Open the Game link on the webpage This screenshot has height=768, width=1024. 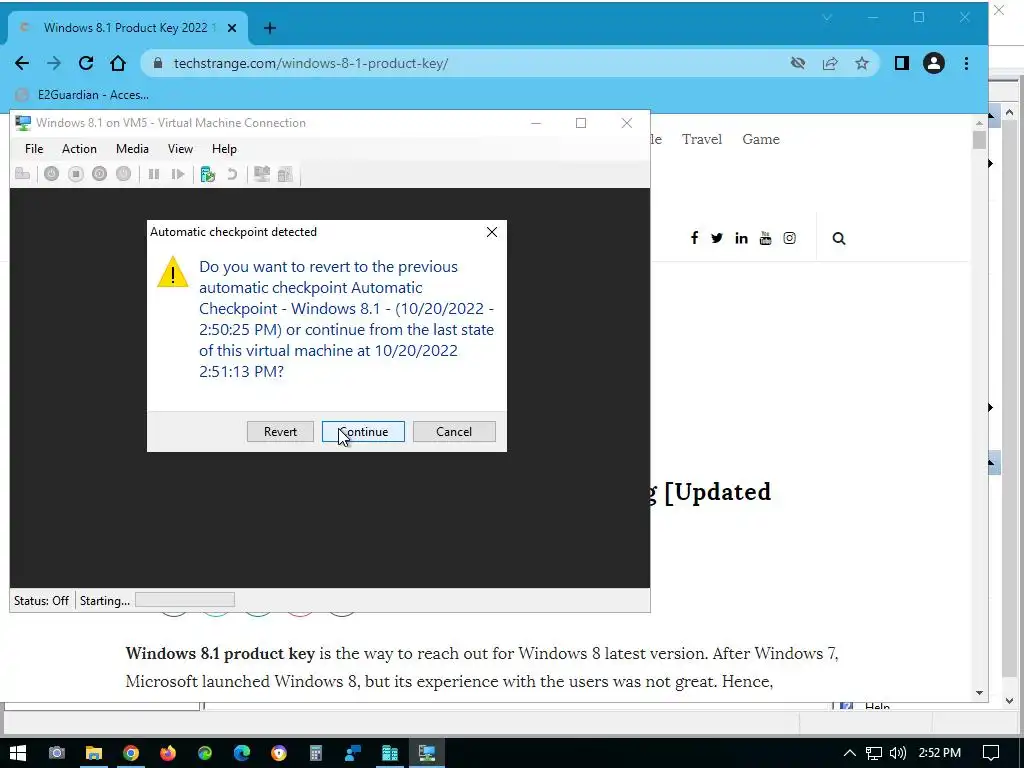(x=761, y=139)
